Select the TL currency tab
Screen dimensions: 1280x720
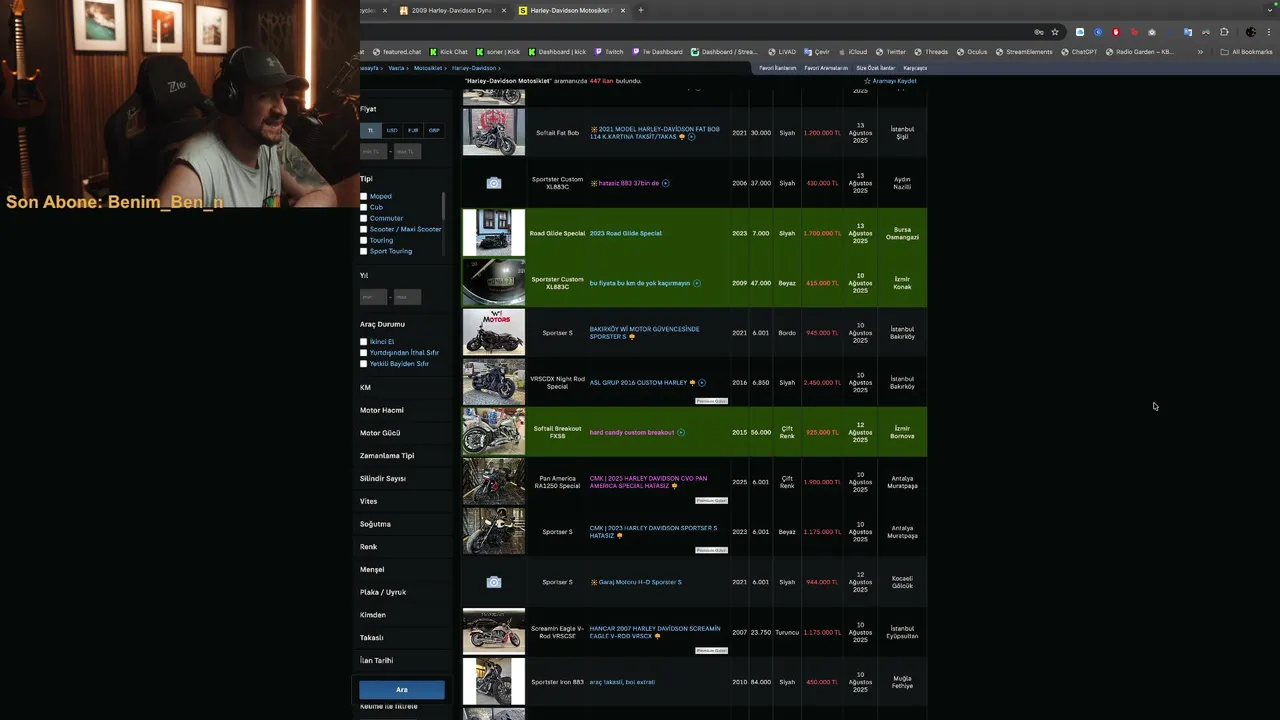371,130
